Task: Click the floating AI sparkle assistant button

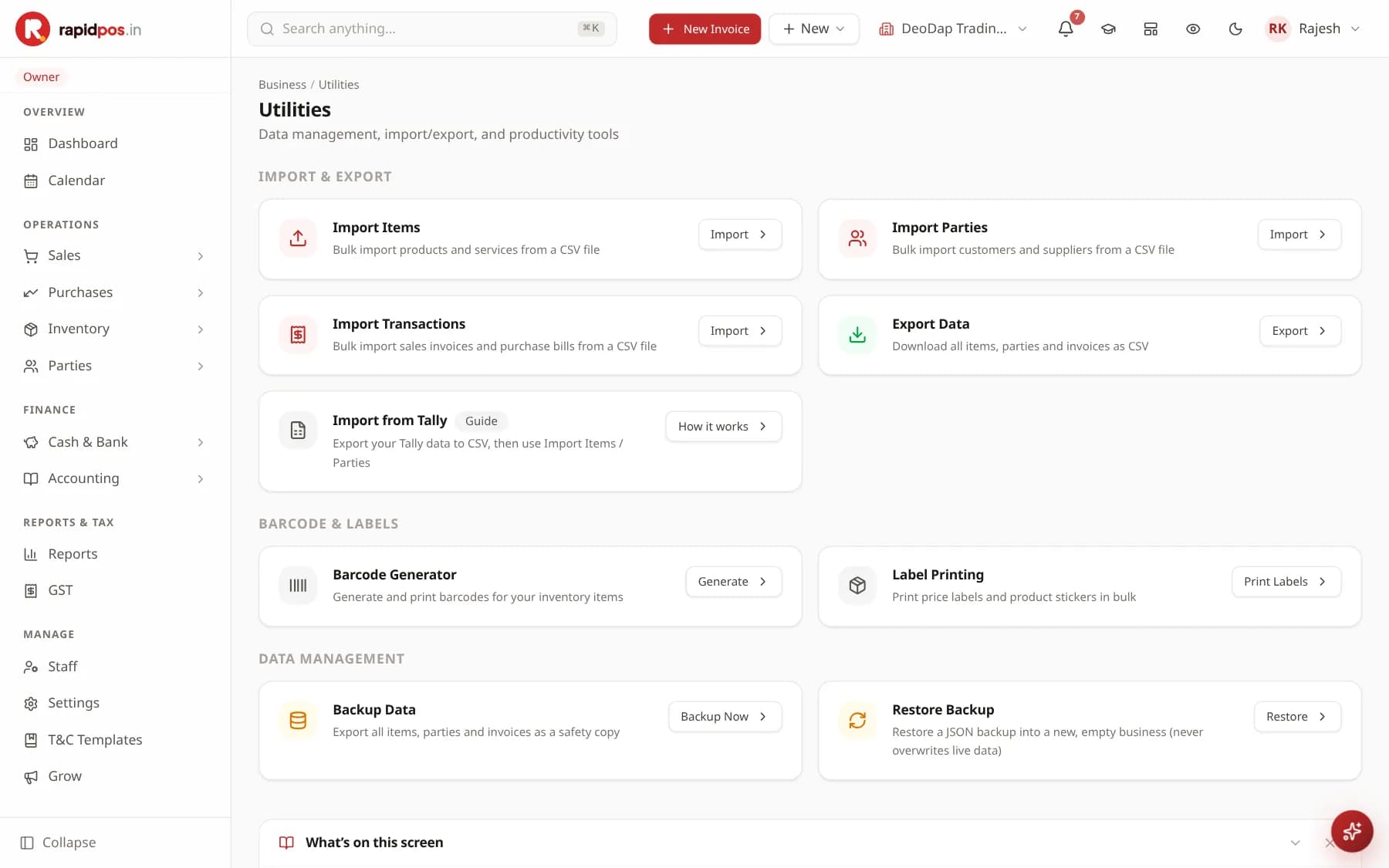Action: point(1352,831)
